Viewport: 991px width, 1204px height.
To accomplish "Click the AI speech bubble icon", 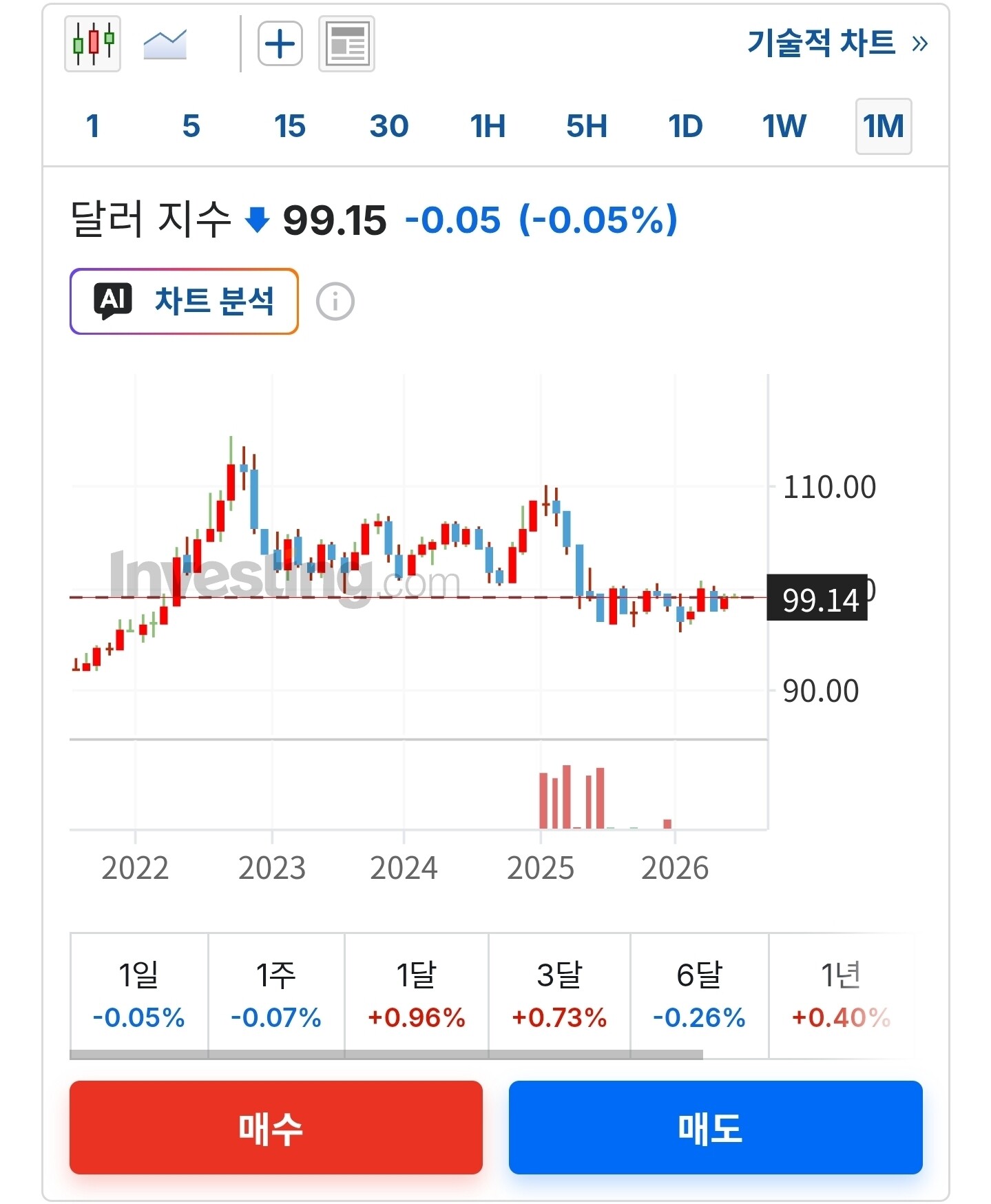I will tap(113, 301).
